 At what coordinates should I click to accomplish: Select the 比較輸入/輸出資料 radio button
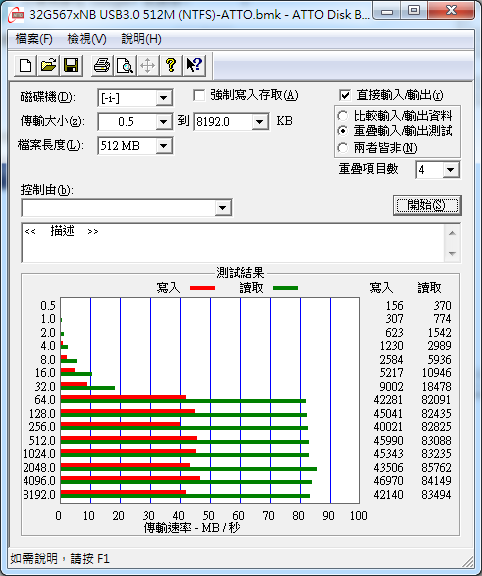point(342,116)
